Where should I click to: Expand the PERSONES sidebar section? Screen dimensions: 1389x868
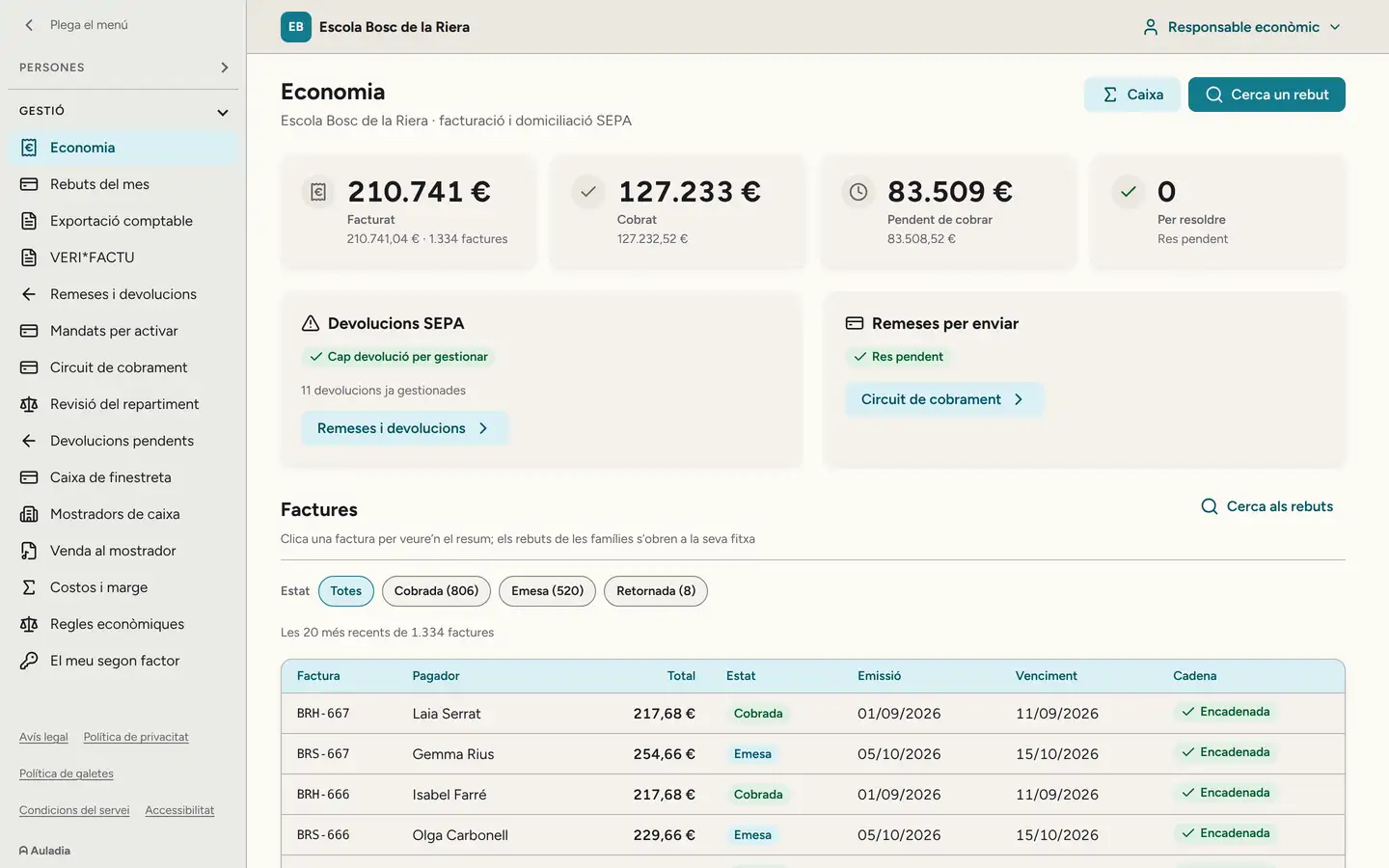click(123, 68)
